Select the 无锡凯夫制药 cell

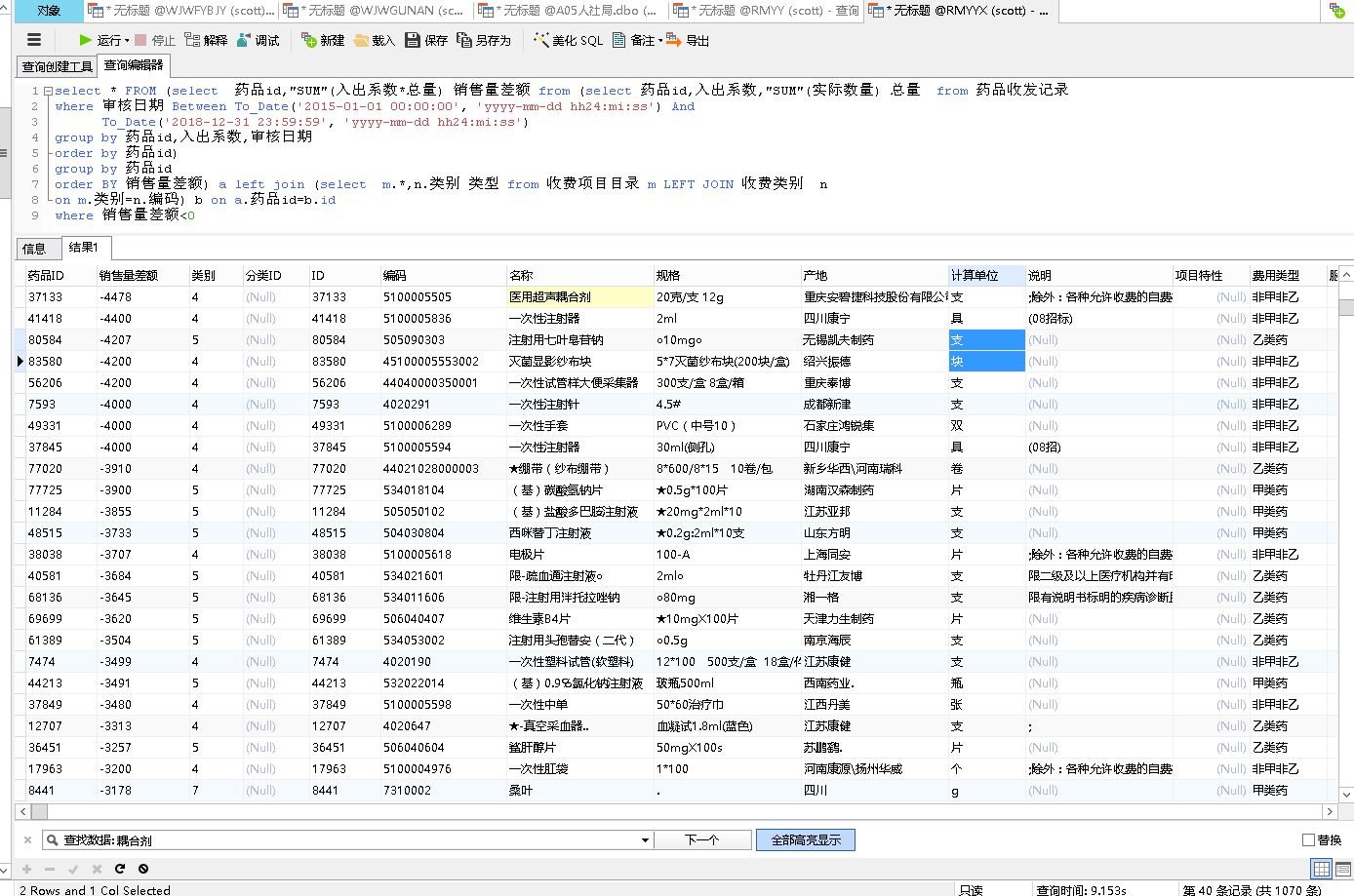point(875,339)
